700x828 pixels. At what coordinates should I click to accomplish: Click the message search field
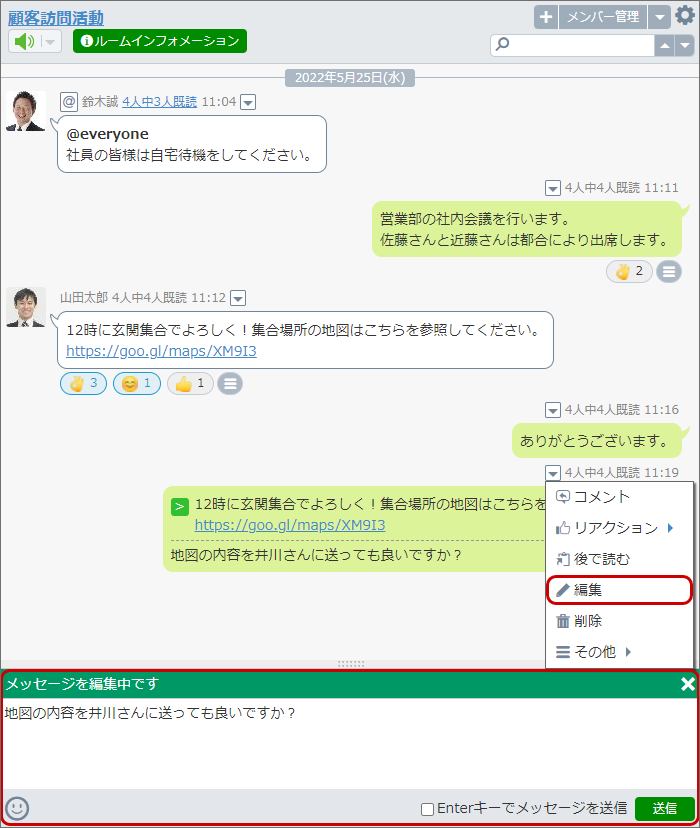coord(573,45)
